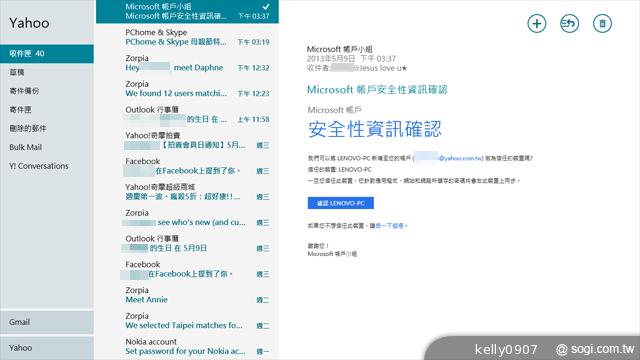Open Zorpia email 'see who's new'
Viewport: 640px width, 360px height.
point(187,218)
